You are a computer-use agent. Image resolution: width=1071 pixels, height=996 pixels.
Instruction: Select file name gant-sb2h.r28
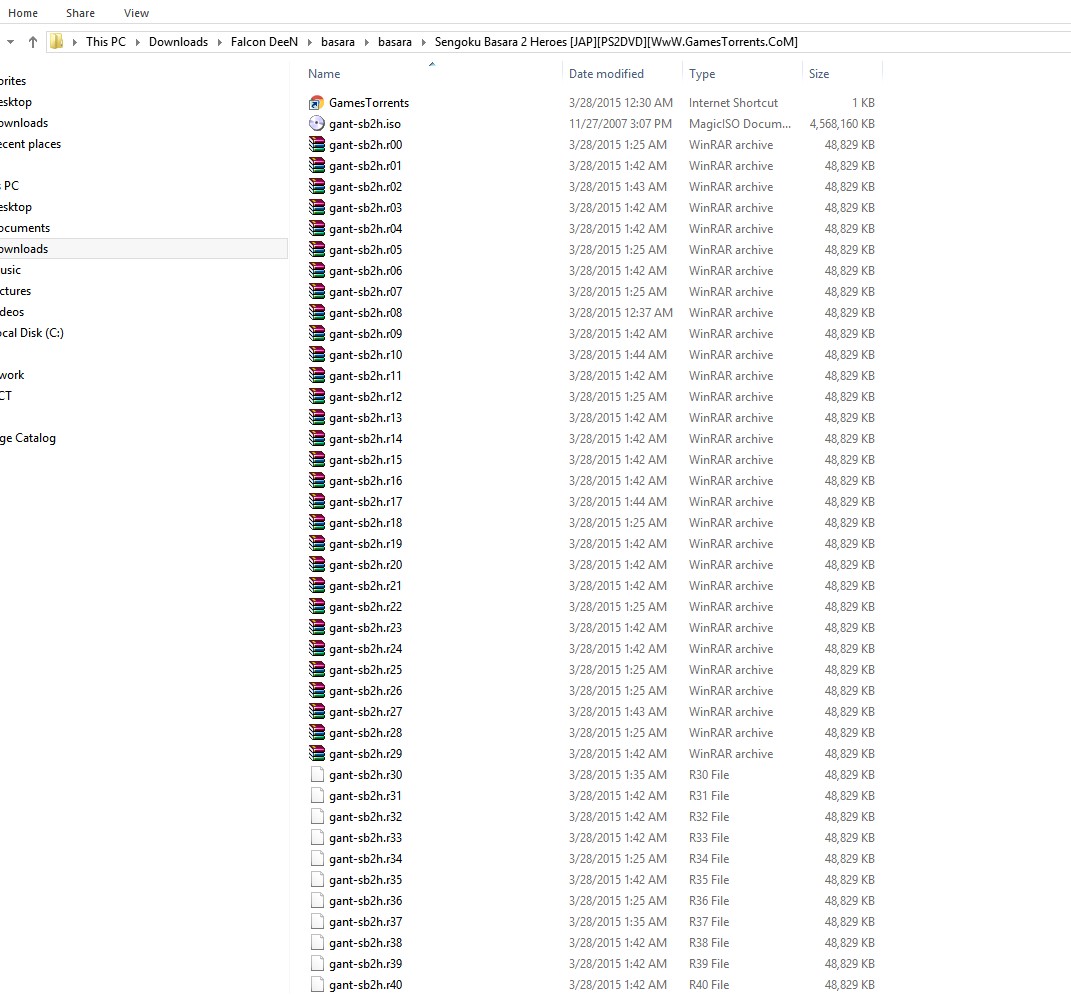pos(365,732)
